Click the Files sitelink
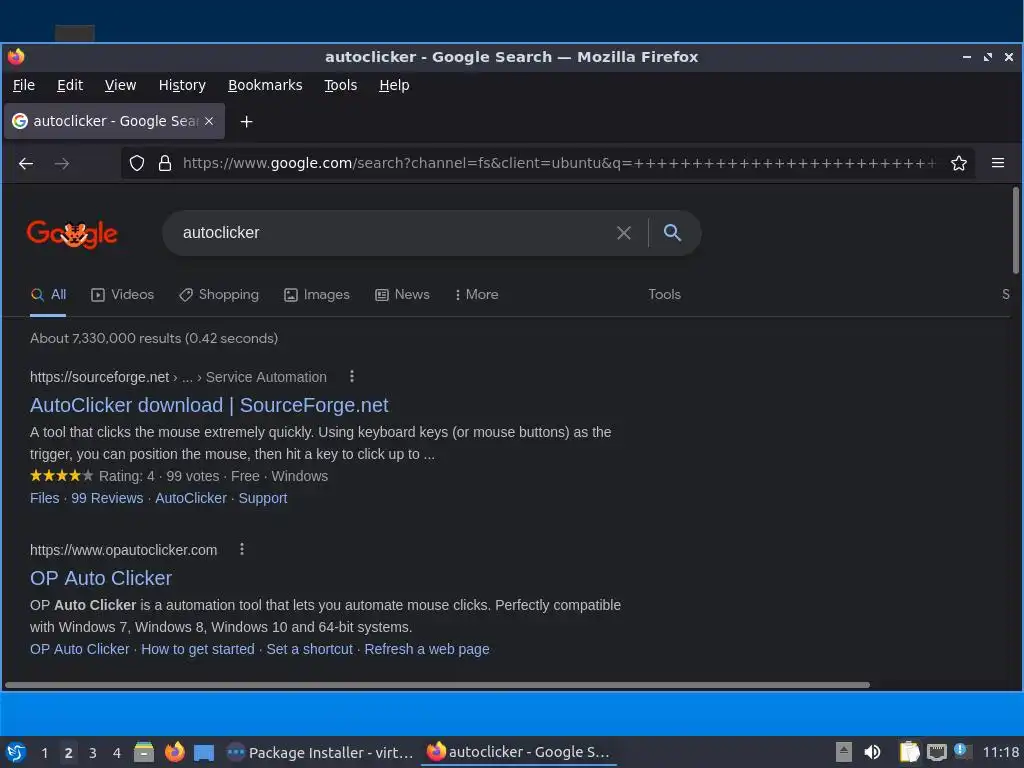Viewport: 1024px width, 768px height. (44, 498)
